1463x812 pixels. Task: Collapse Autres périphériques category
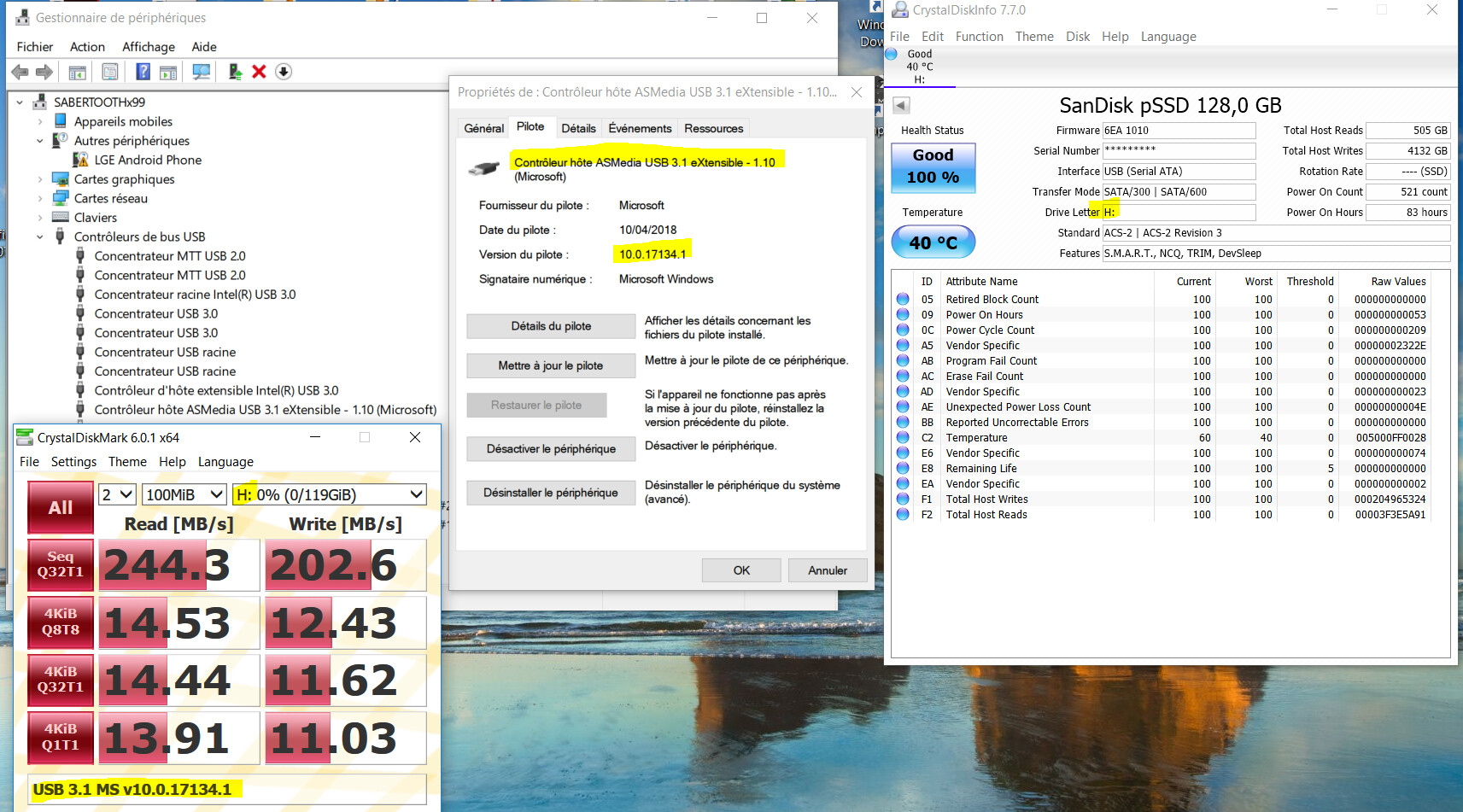click(40, 141)
